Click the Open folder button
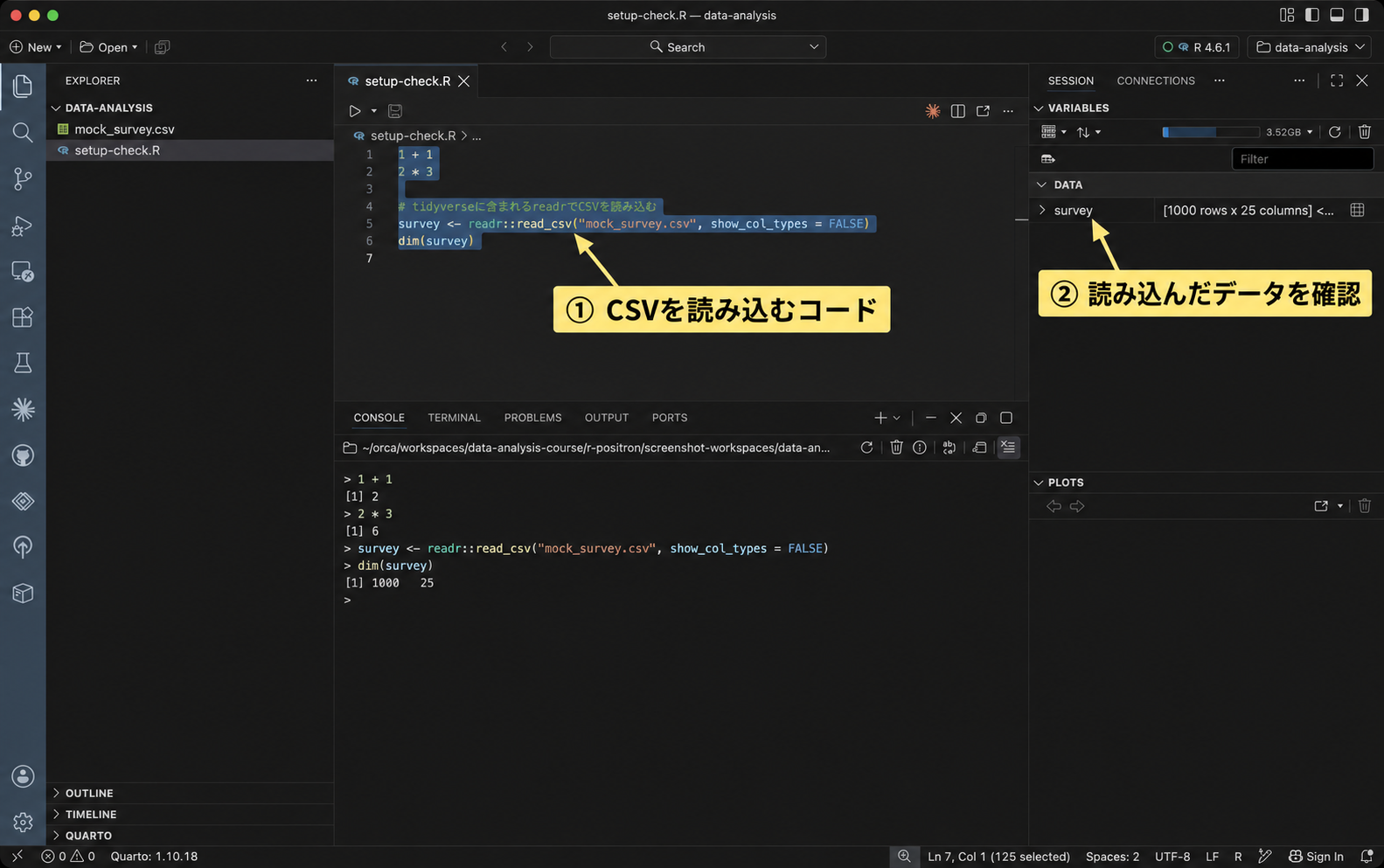 click(108, 47)
